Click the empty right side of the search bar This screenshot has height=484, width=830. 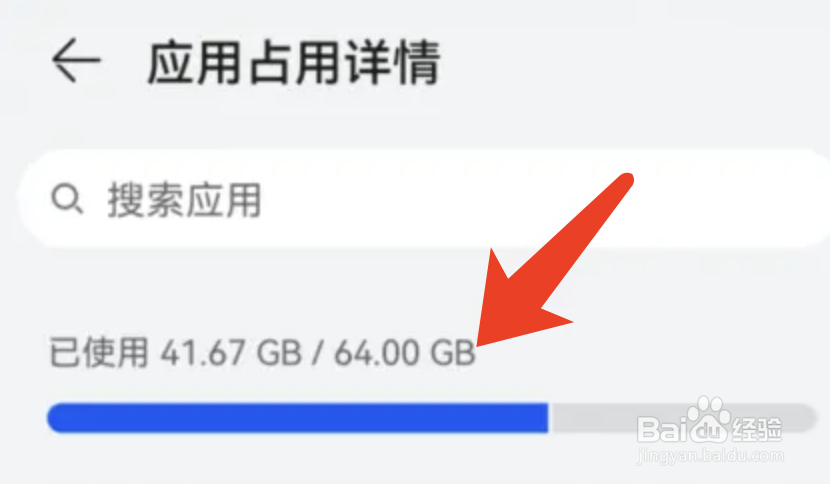tap(545, 199)
